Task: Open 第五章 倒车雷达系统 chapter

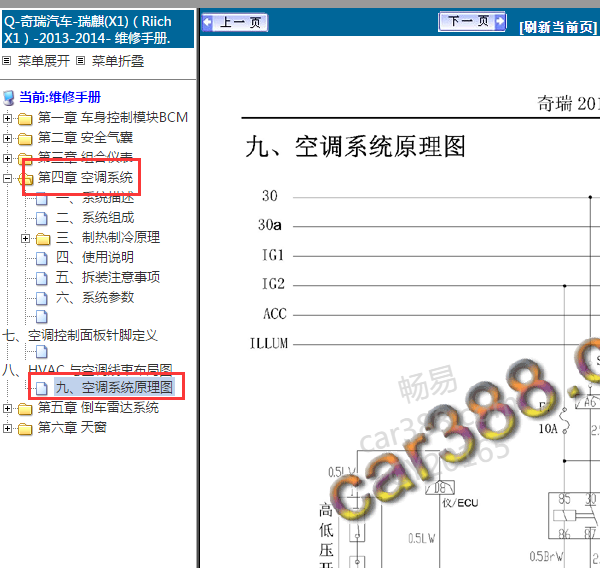Action: coord(98,407)
